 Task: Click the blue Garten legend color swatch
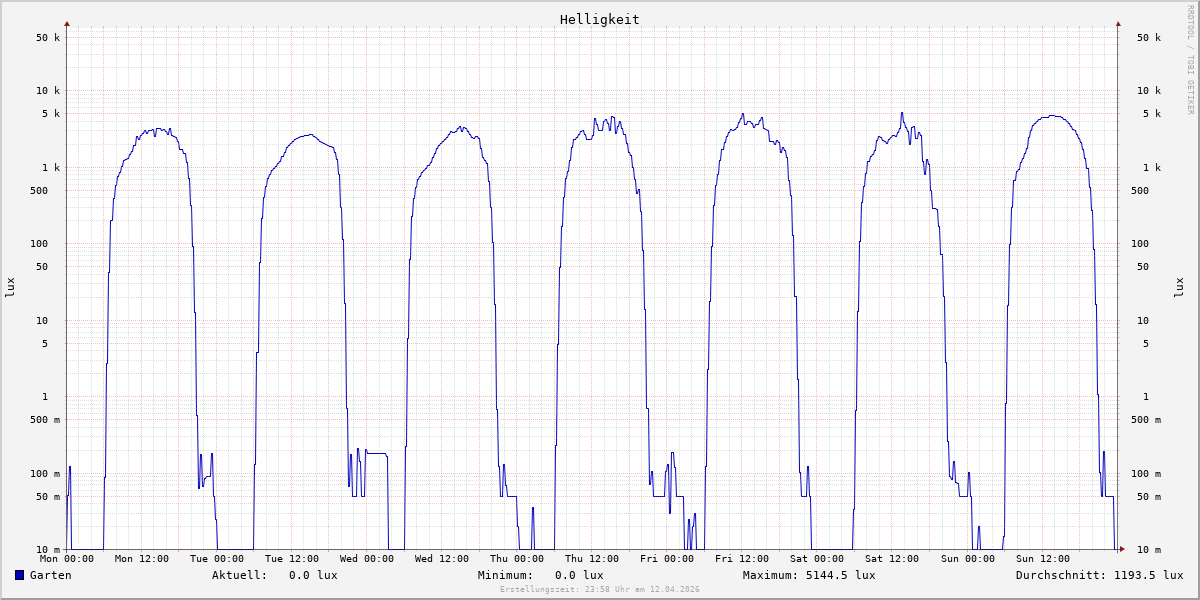tap(19, 575)
